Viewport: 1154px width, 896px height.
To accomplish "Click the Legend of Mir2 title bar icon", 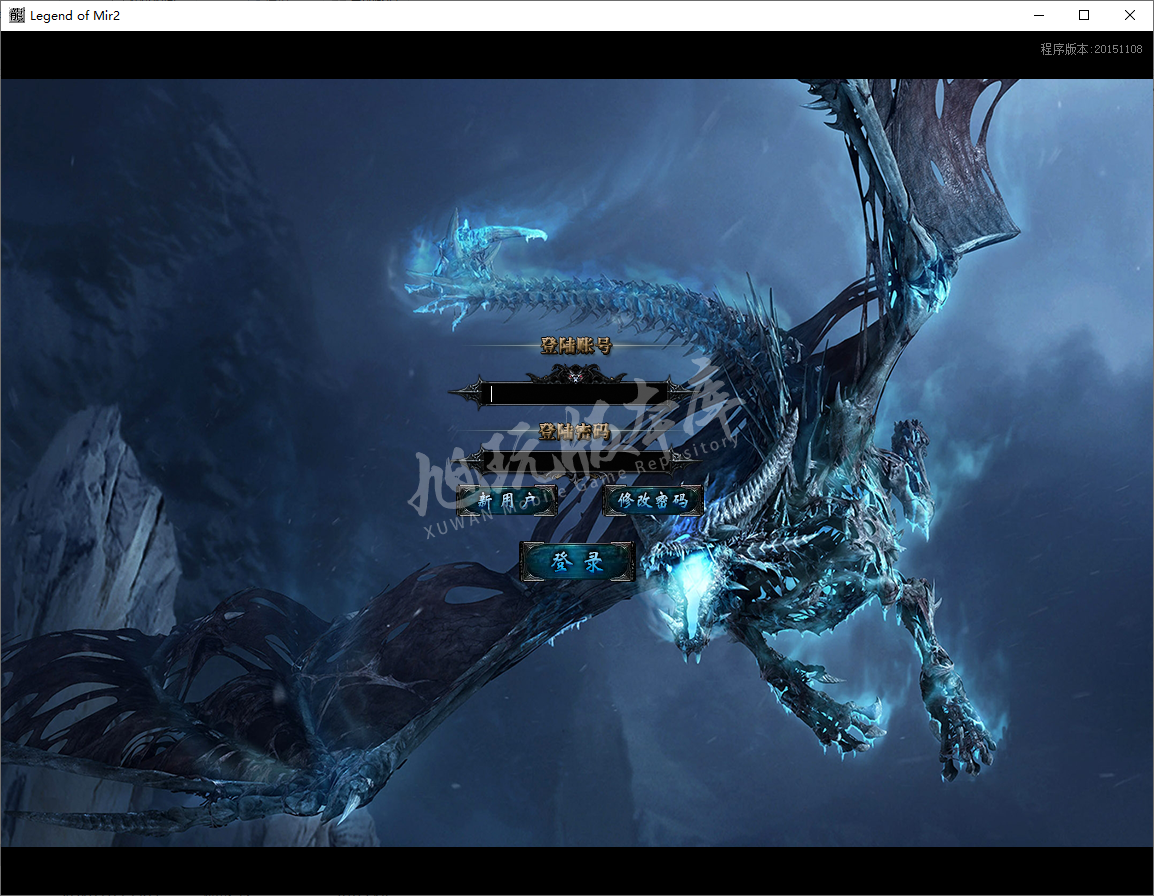I will point(16,15).
